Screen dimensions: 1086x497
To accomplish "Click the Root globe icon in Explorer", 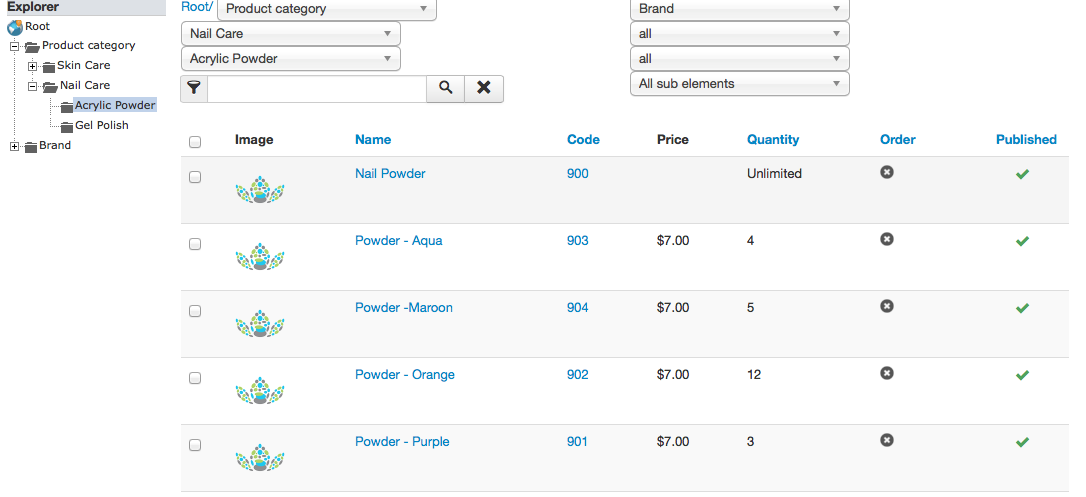I will 15,28.
